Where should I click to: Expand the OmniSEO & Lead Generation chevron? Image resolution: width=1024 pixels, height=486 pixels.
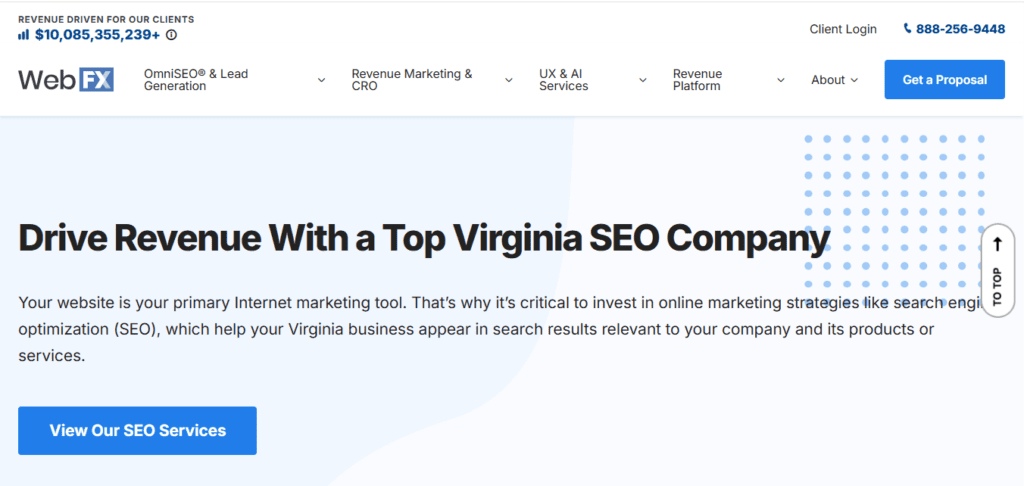pos(321,80)
